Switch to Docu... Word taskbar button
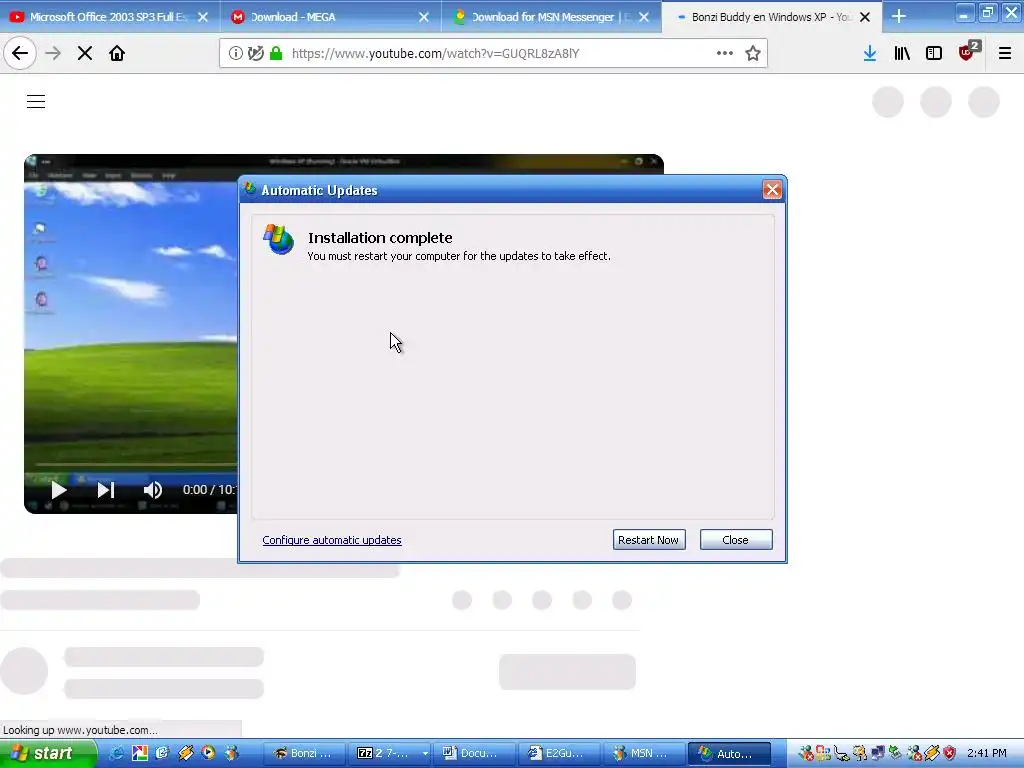The width and height of the screenshot is (1024, 768). pos(475,753)
